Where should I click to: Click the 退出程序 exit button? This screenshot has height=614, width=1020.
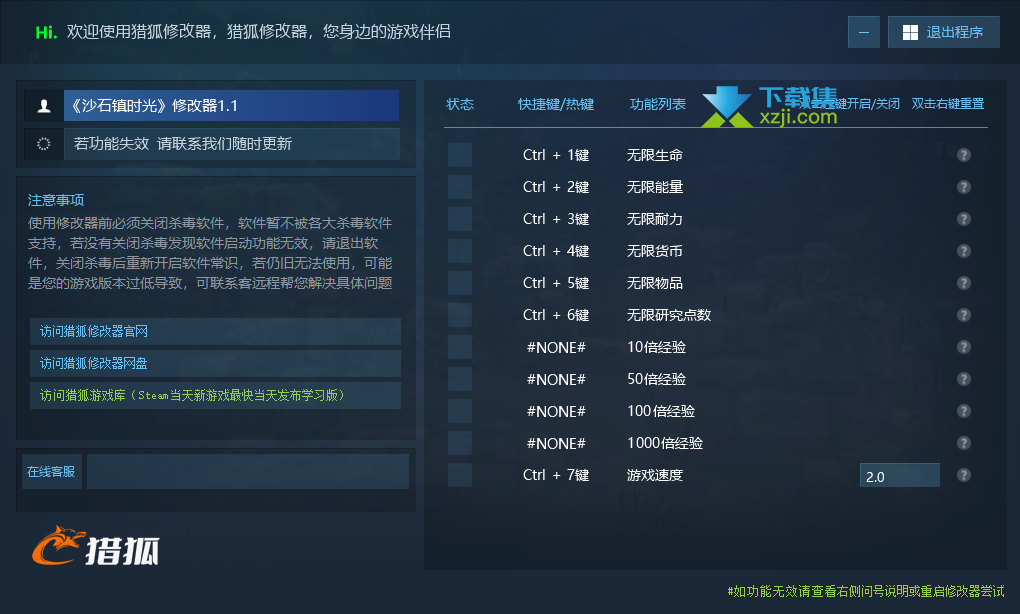tap(943, 32)
